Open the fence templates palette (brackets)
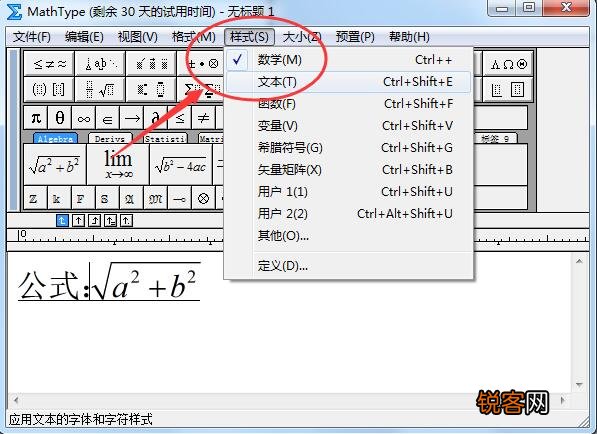 point(49,89)
